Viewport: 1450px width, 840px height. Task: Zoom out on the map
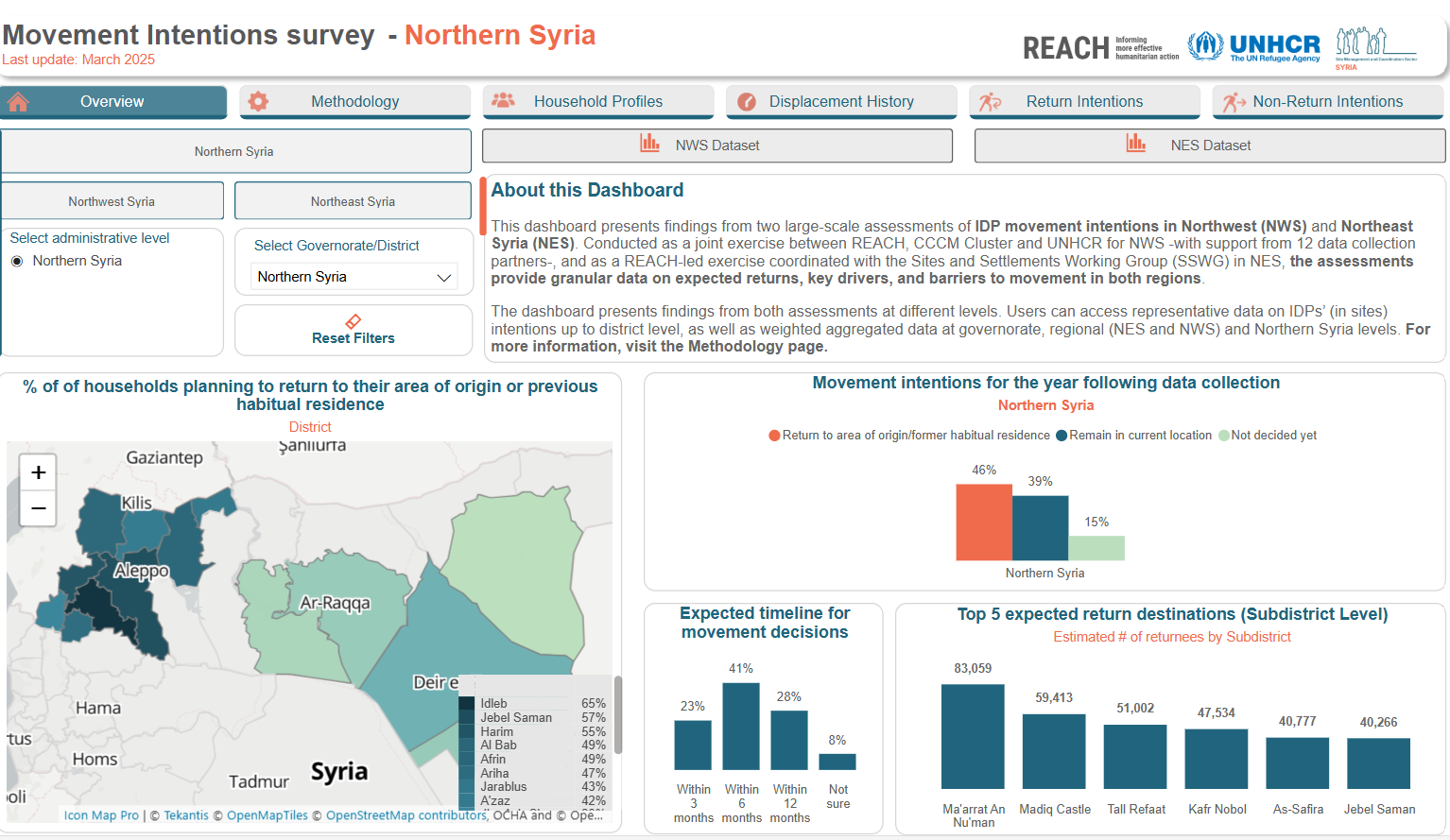pyautogui.click(x=39, y=508)
